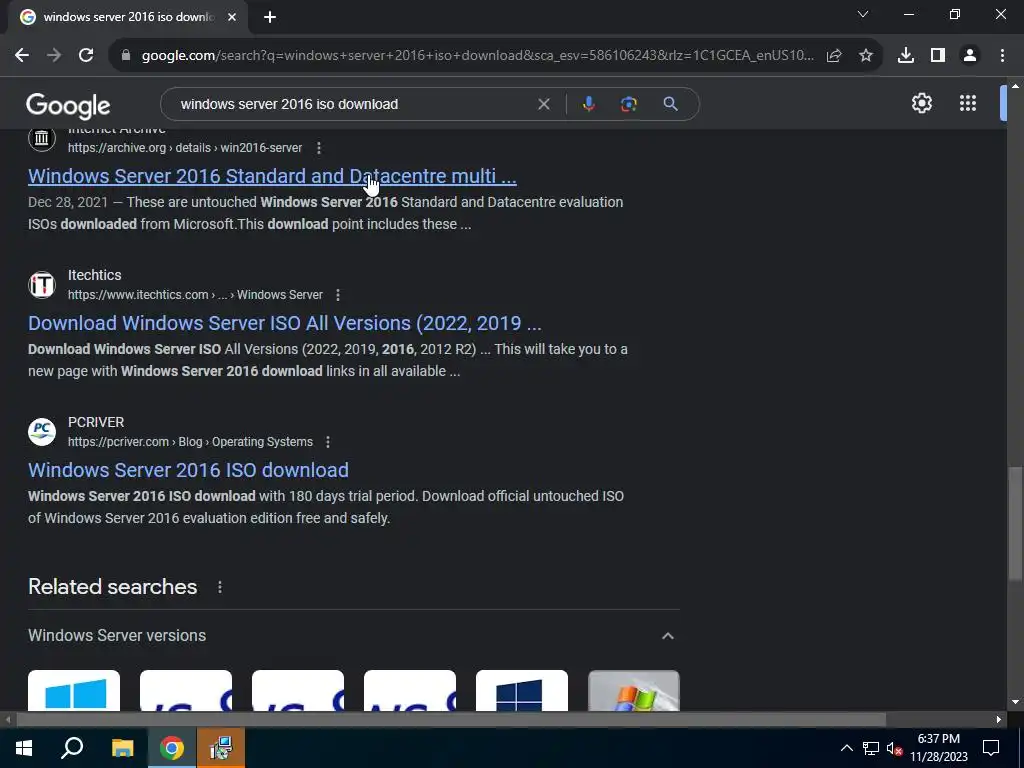Open PCRIVER Windows Server 2016 ISO download link
Screen dimensions: 1024x768
click(x=188, y=470)
